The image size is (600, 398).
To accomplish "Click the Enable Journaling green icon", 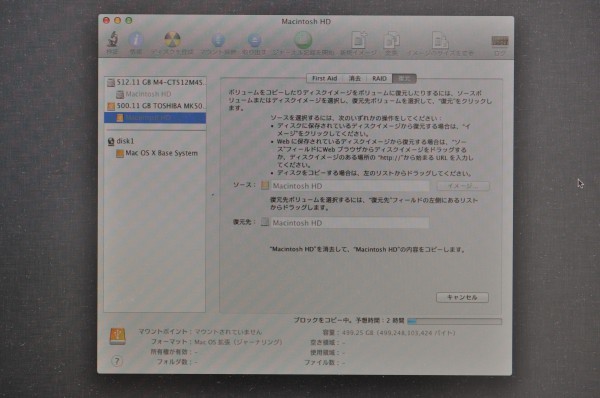I will point(303,40).
